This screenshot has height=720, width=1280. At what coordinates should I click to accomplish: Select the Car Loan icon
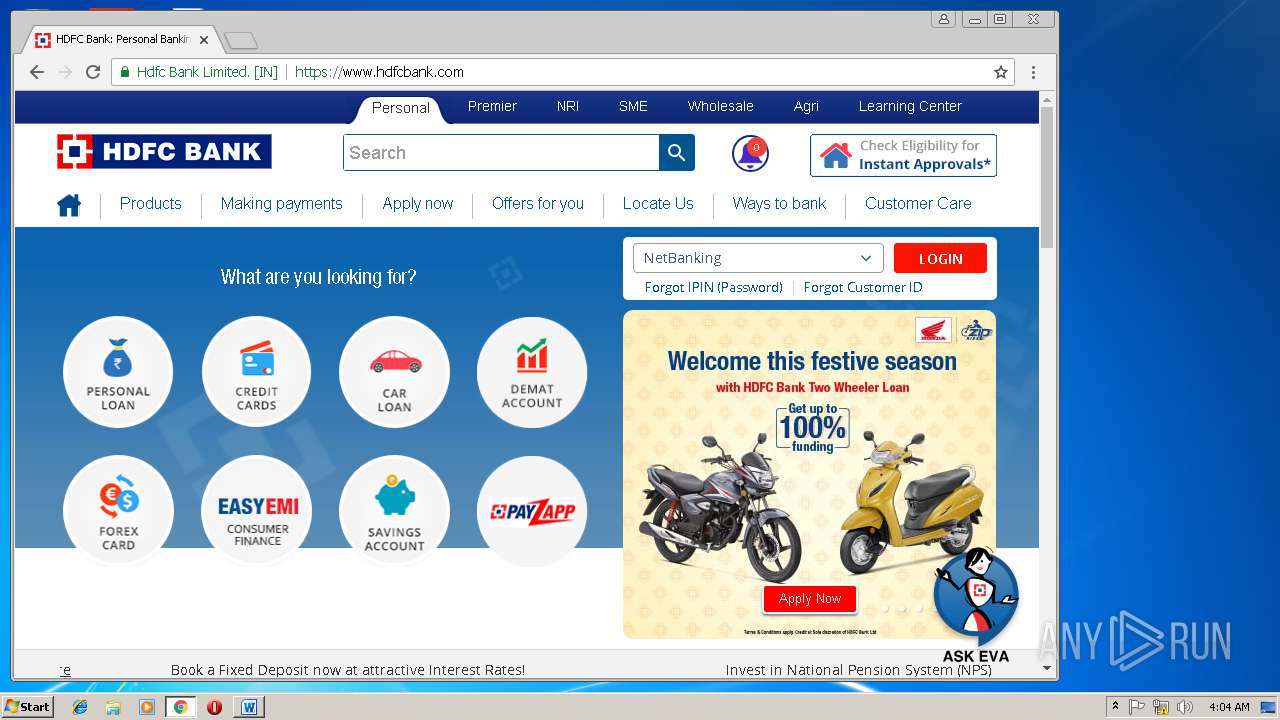394,372
